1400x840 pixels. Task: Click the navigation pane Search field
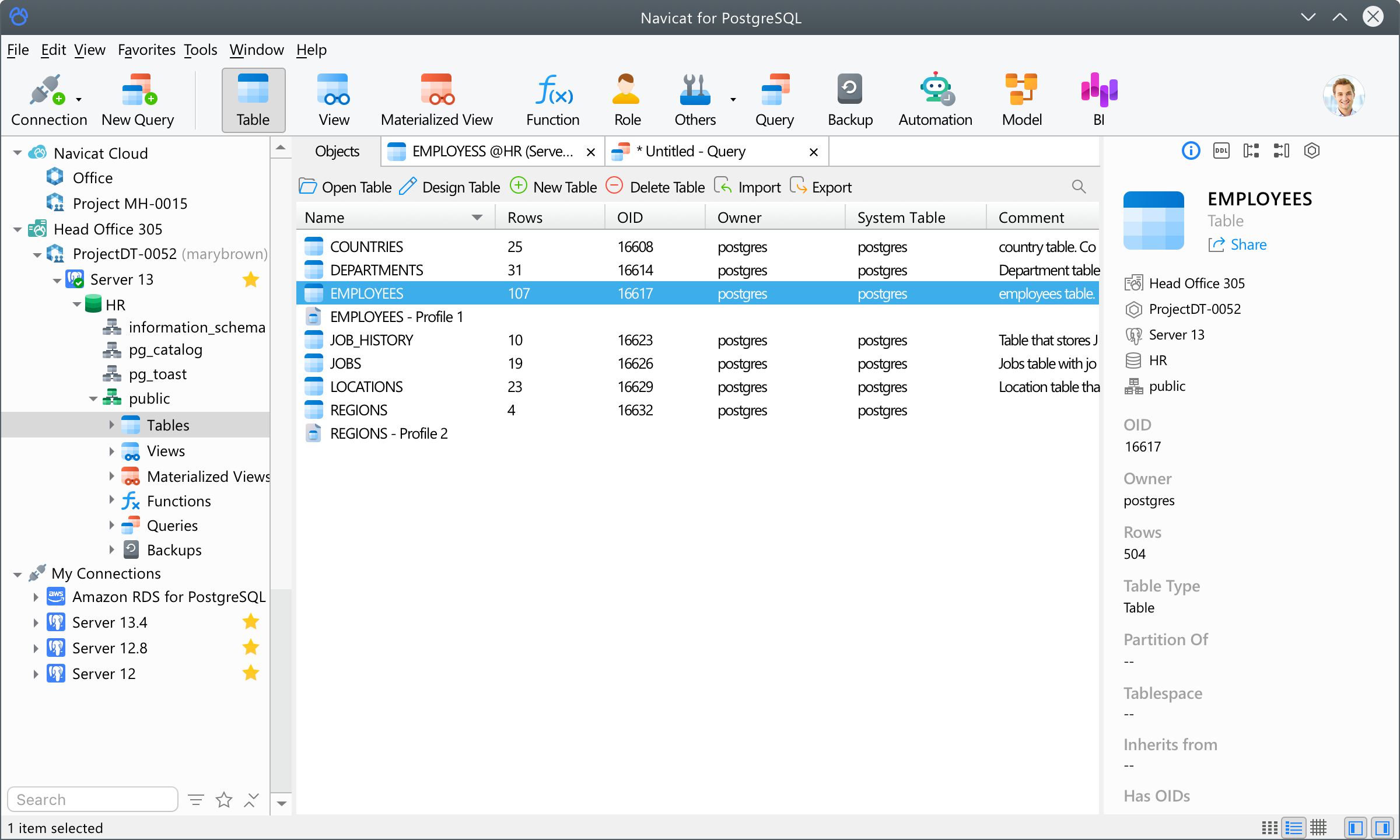pyautogui.click(x=93, y=799)
